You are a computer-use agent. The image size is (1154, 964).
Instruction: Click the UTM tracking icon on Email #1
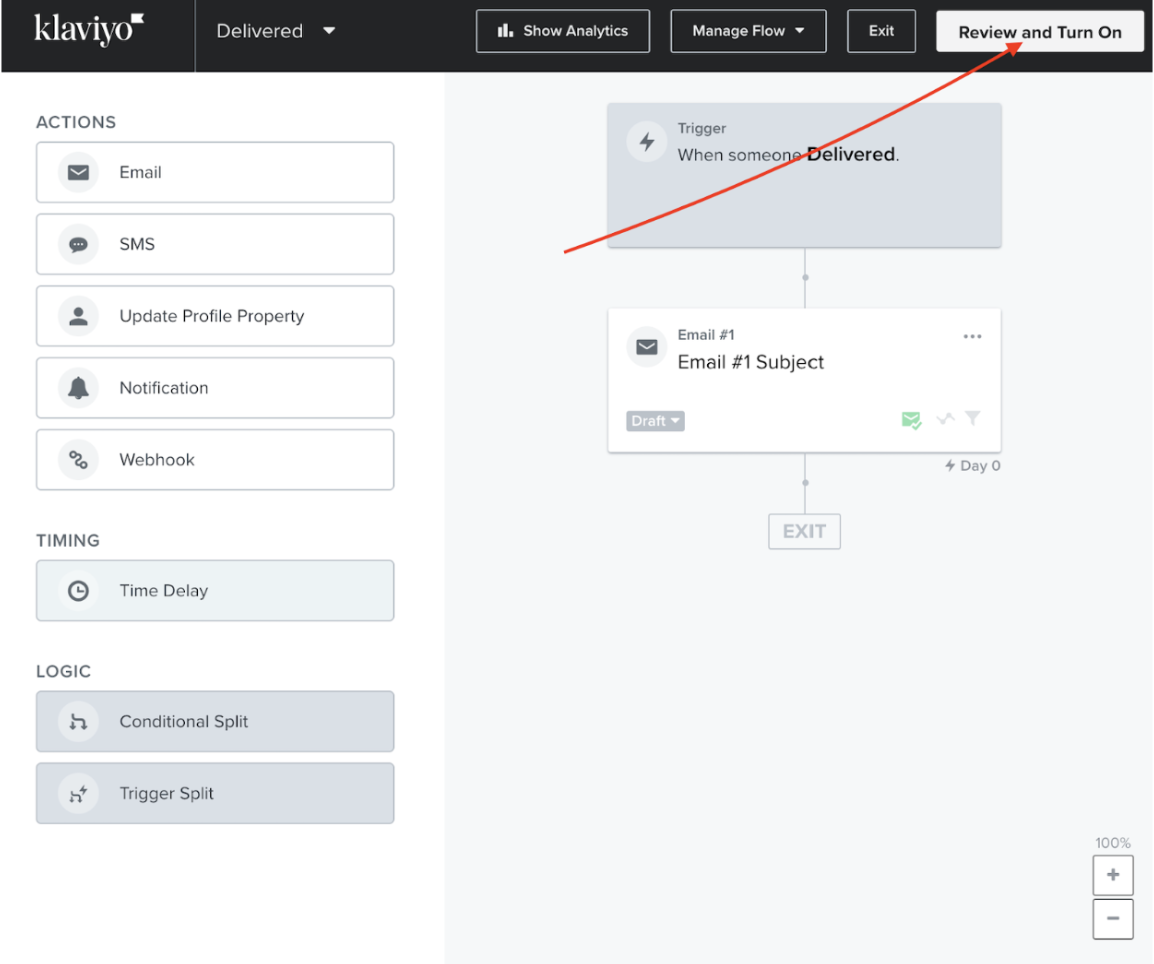tap(945, 419)
